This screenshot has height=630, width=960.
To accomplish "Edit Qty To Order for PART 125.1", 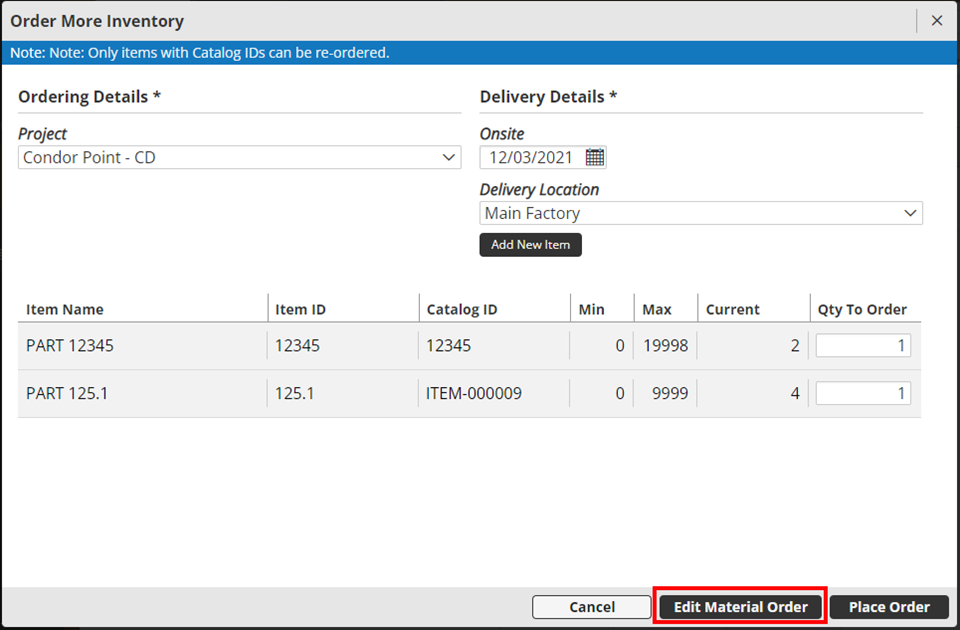I will coord(863,394).
